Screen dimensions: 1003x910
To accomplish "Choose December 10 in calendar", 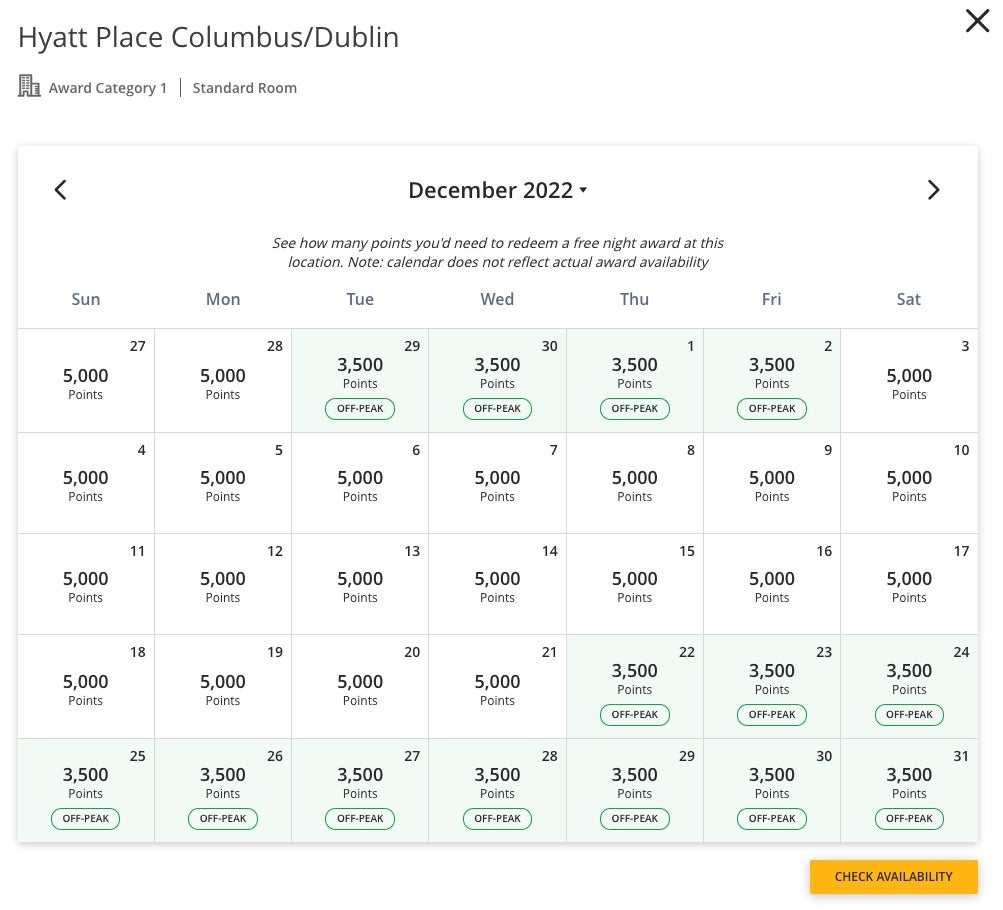I will tap(909, 483).
